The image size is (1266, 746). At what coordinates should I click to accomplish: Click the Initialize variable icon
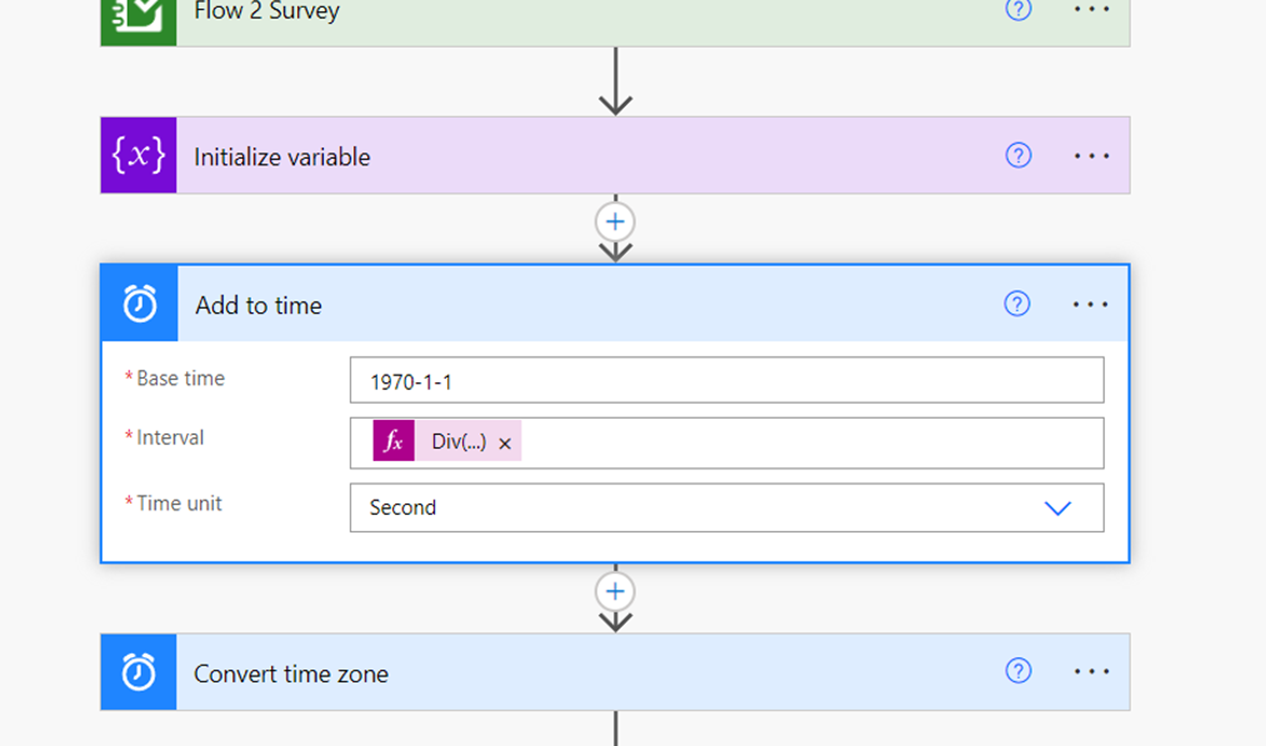(138, 156)
